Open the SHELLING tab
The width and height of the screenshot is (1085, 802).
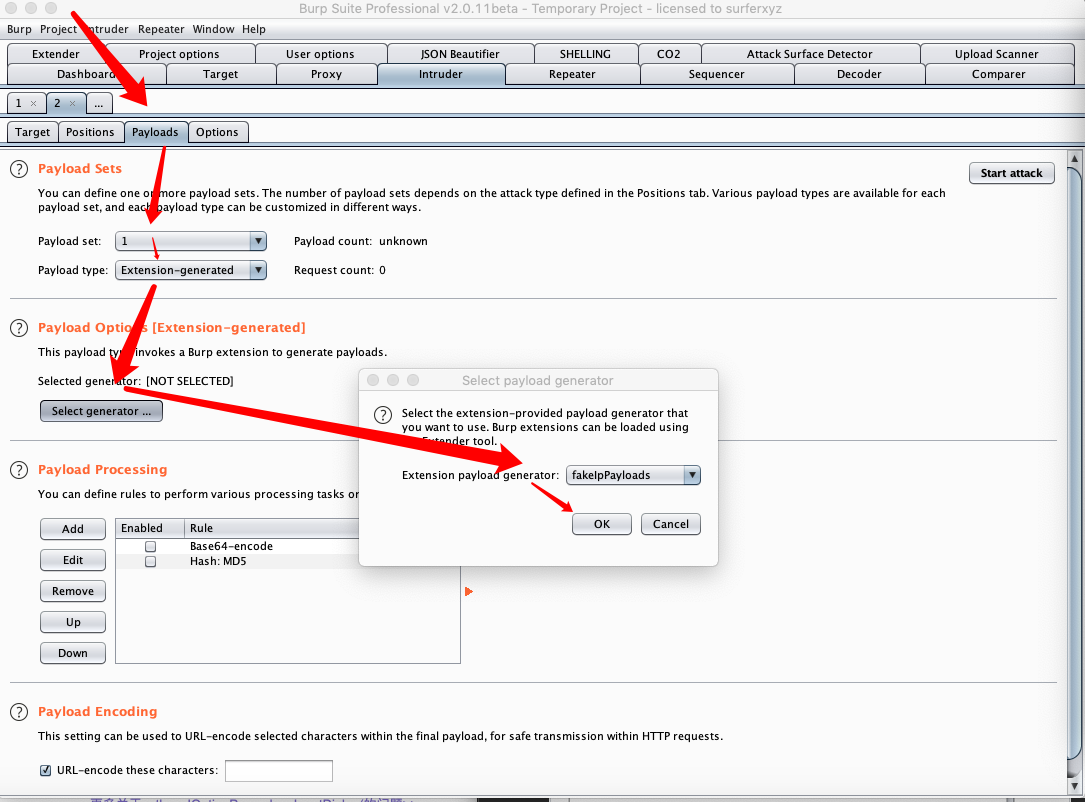click(585, 54)
